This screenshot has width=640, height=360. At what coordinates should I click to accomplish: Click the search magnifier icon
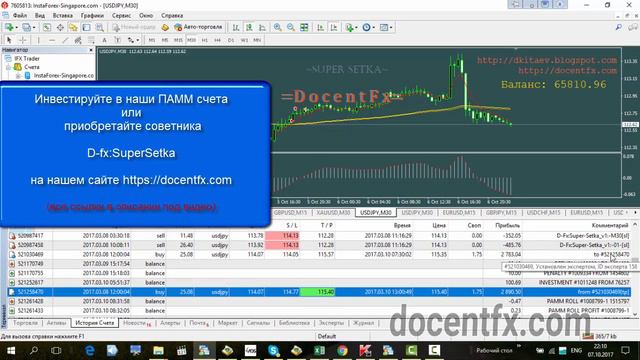[x=619, y=27]
